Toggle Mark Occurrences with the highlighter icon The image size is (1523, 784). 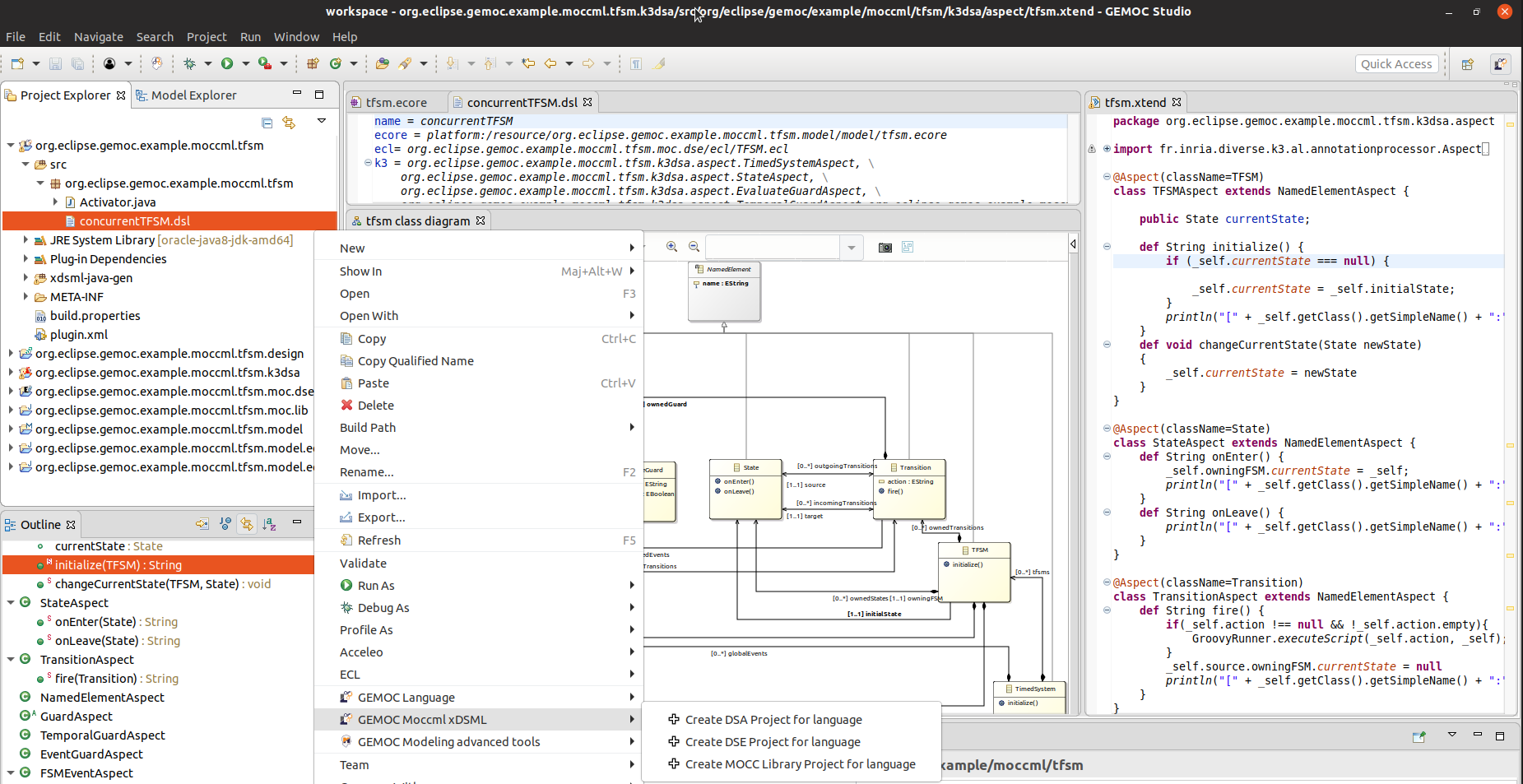tap(659, 63)
